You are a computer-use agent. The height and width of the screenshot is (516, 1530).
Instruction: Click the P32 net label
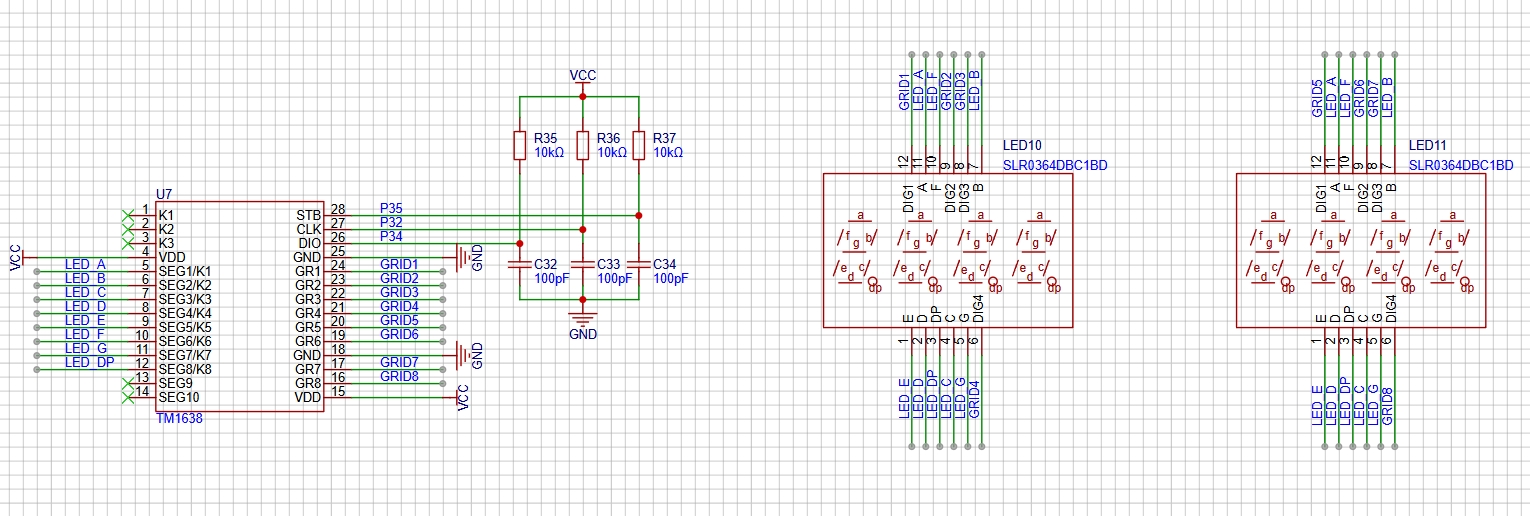click(x=391, y=222)
